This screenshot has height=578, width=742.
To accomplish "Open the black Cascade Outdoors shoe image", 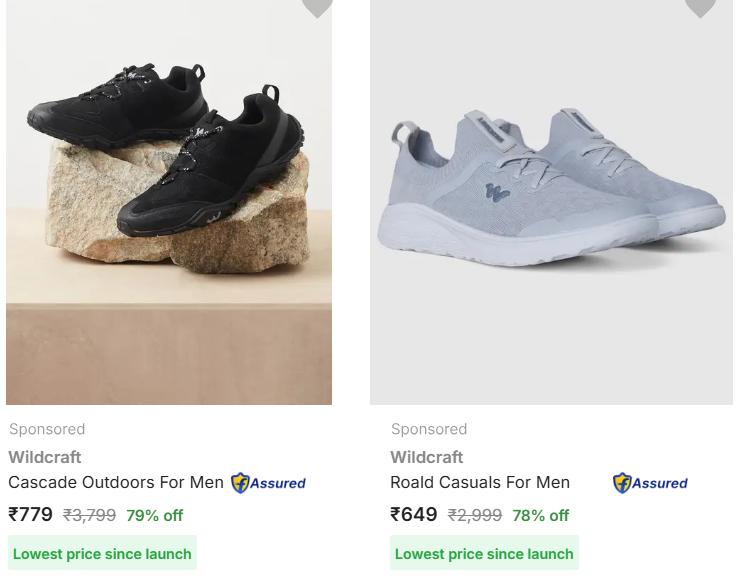I will pyautogui.click(x=169, y=200).
